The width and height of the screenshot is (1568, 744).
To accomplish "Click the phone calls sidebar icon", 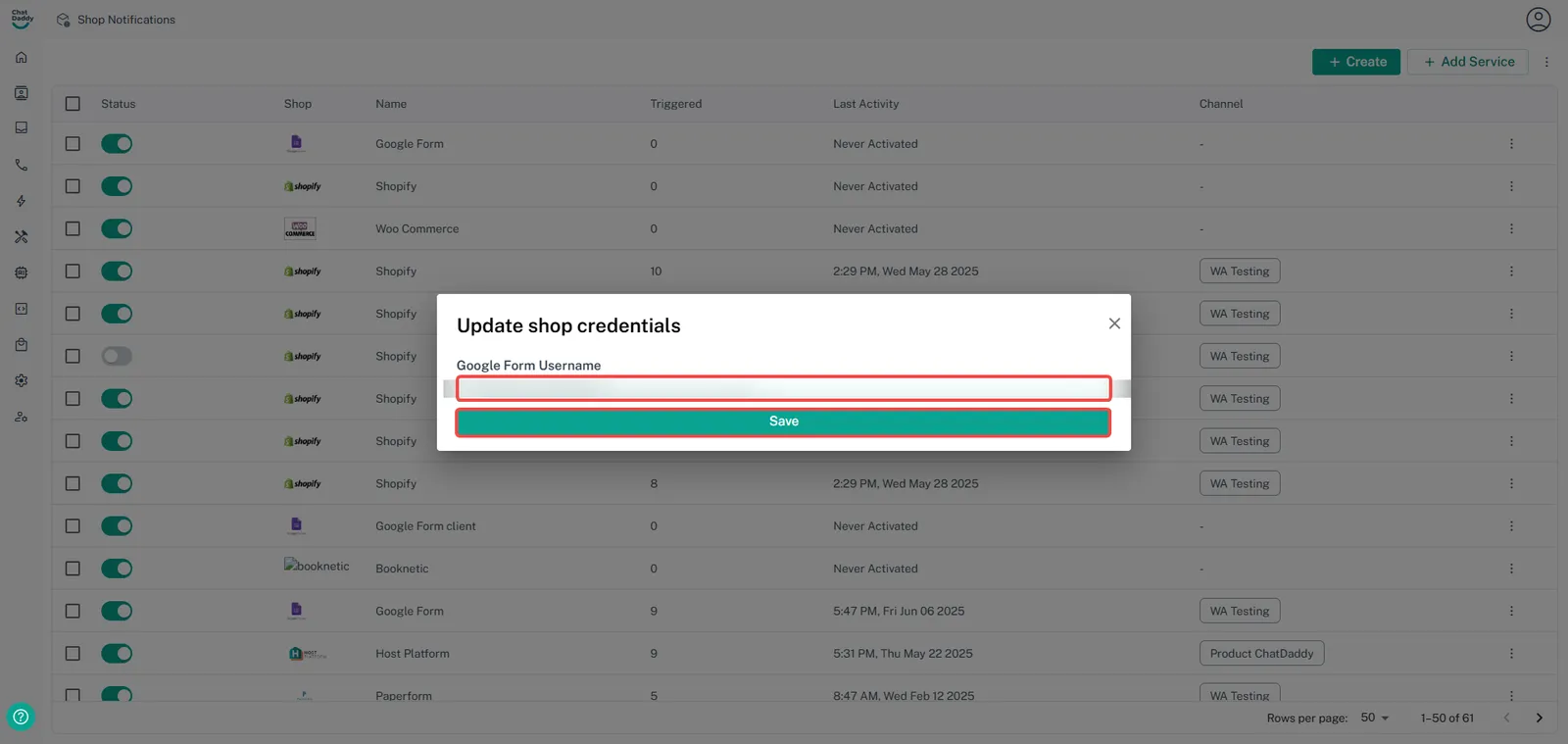I will click(x=21, y=165).
